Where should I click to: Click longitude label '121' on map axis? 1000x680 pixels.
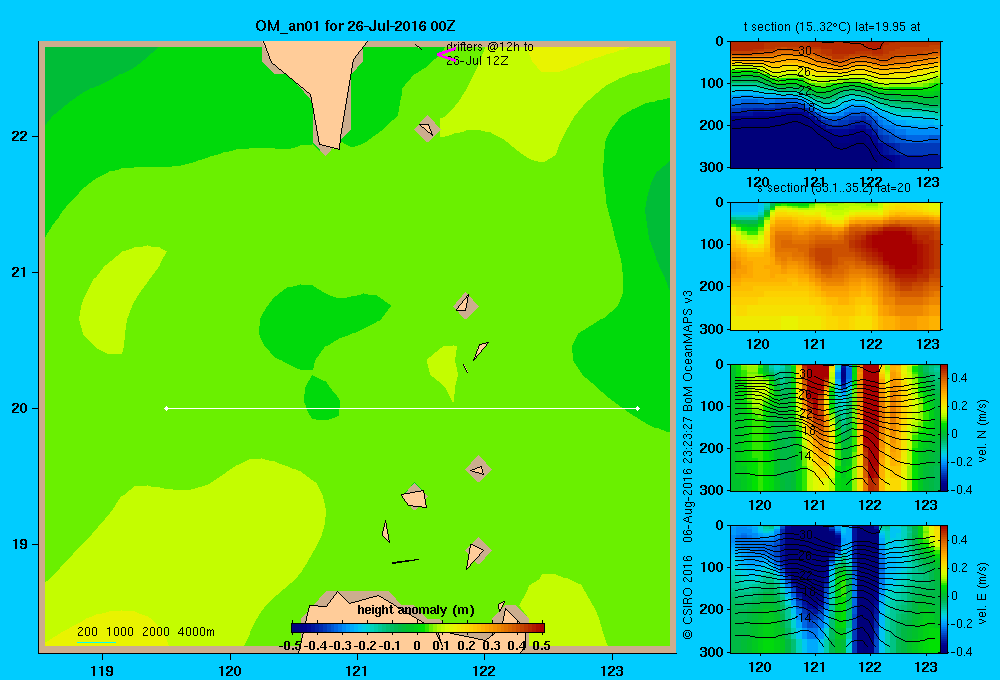coord(357,670)
